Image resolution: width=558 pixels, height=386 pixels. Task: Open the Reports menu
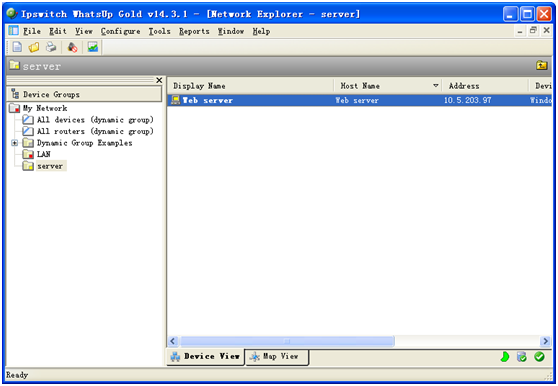(194, 31)
